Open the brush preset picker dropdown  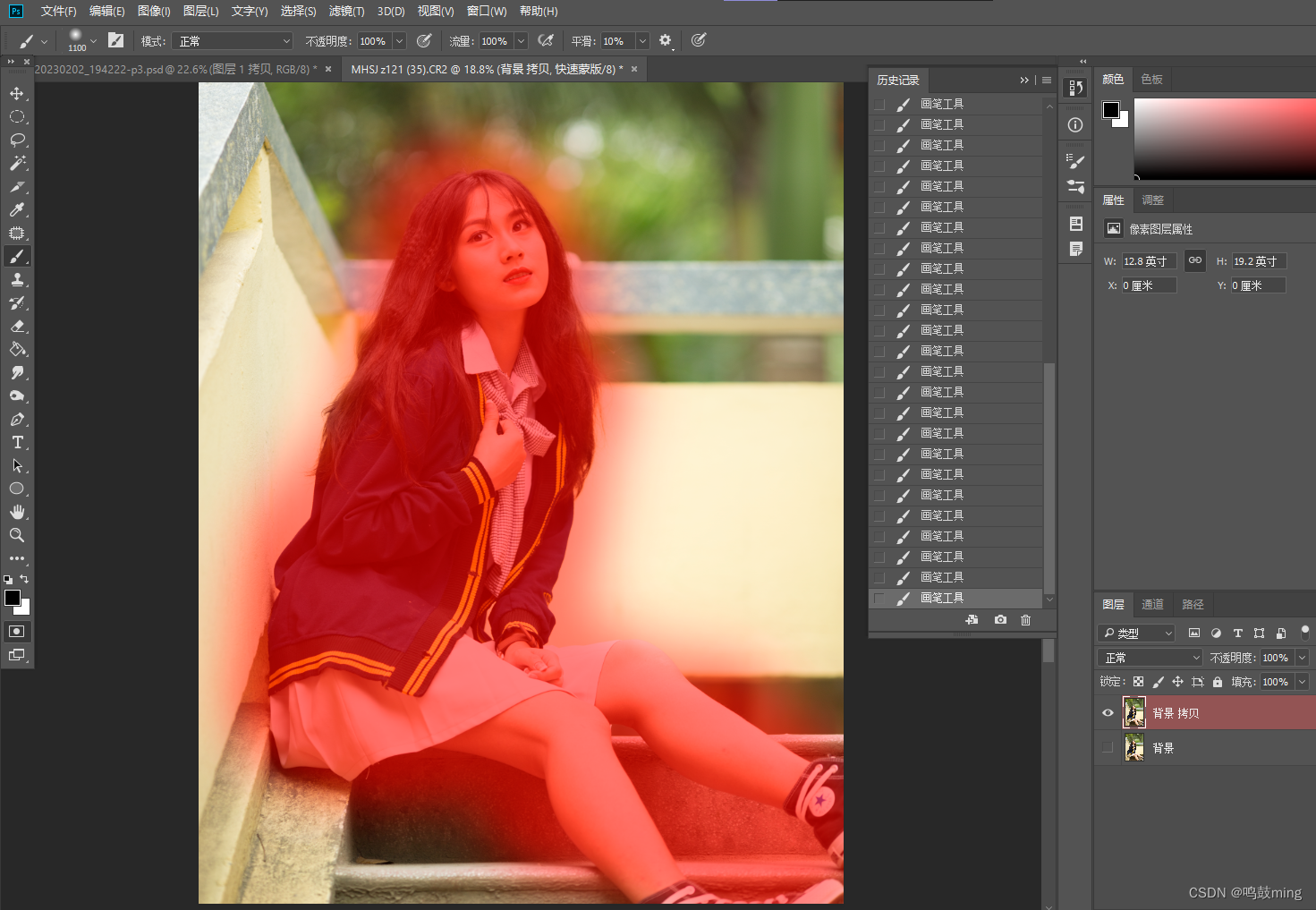coord(93,40)
